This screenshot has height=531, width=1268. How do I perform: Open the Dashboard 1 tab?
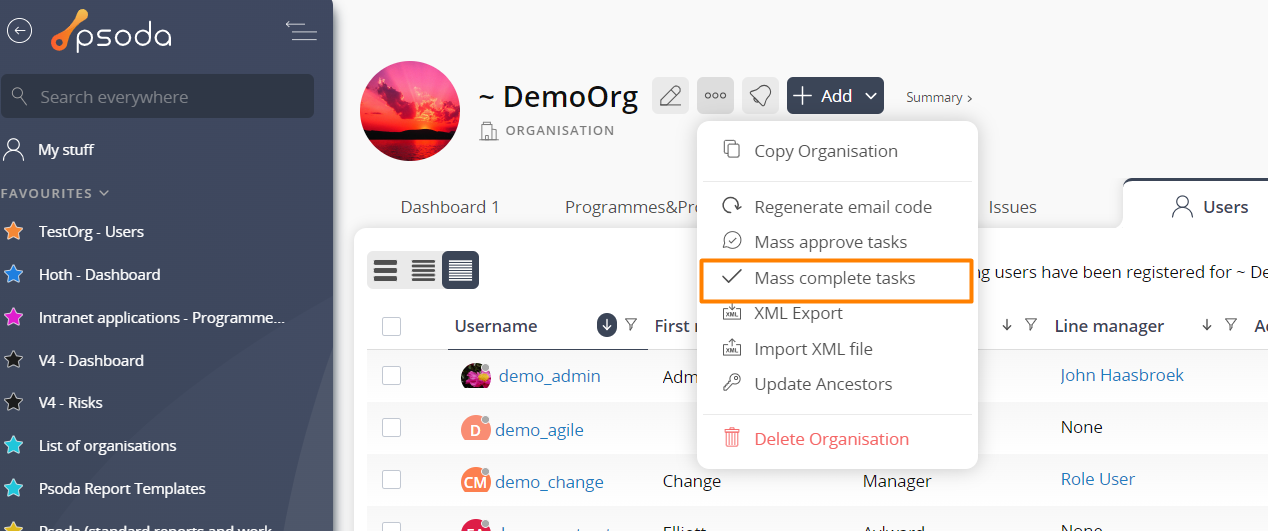450,207
